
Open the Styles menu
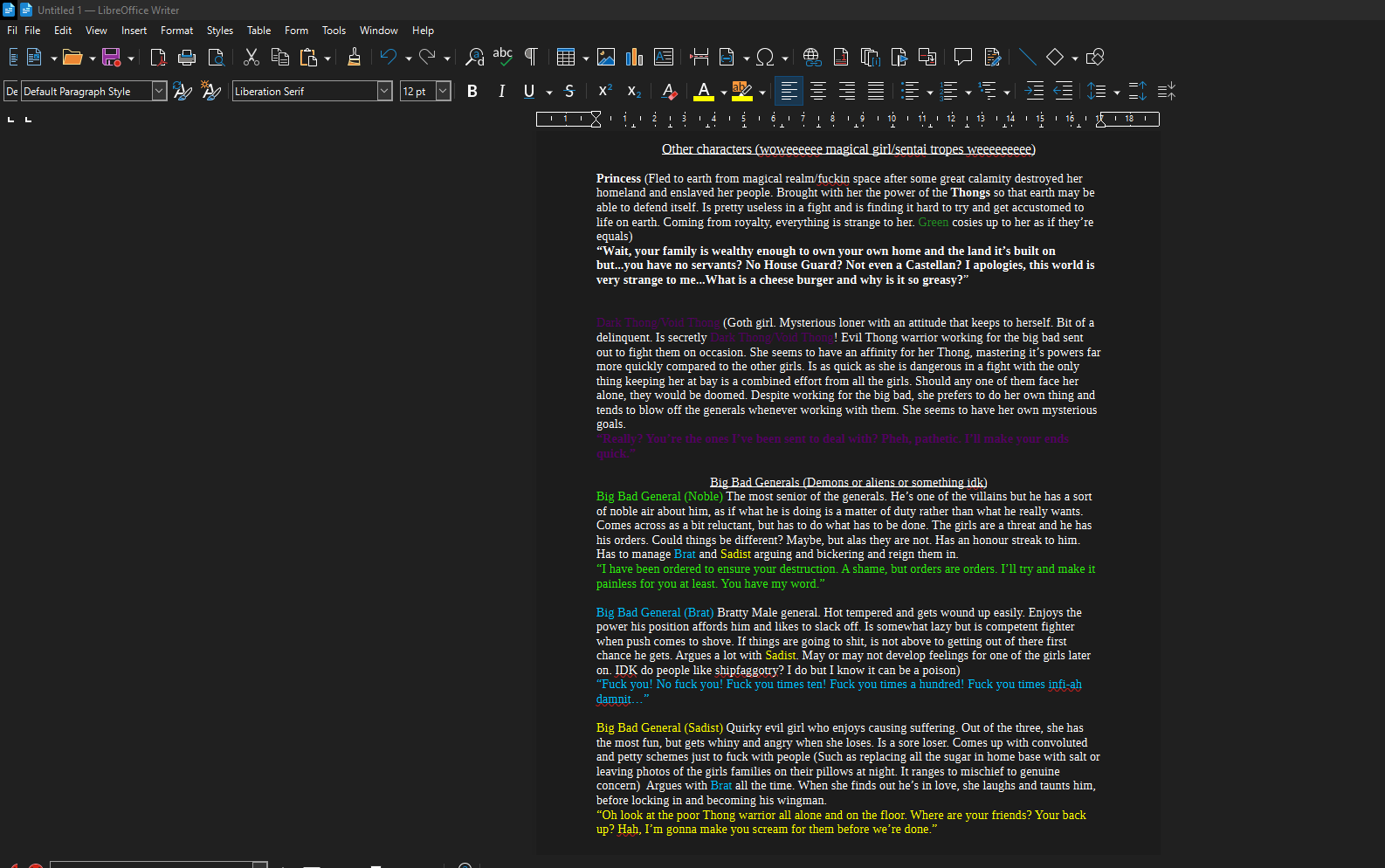point(220,31)
